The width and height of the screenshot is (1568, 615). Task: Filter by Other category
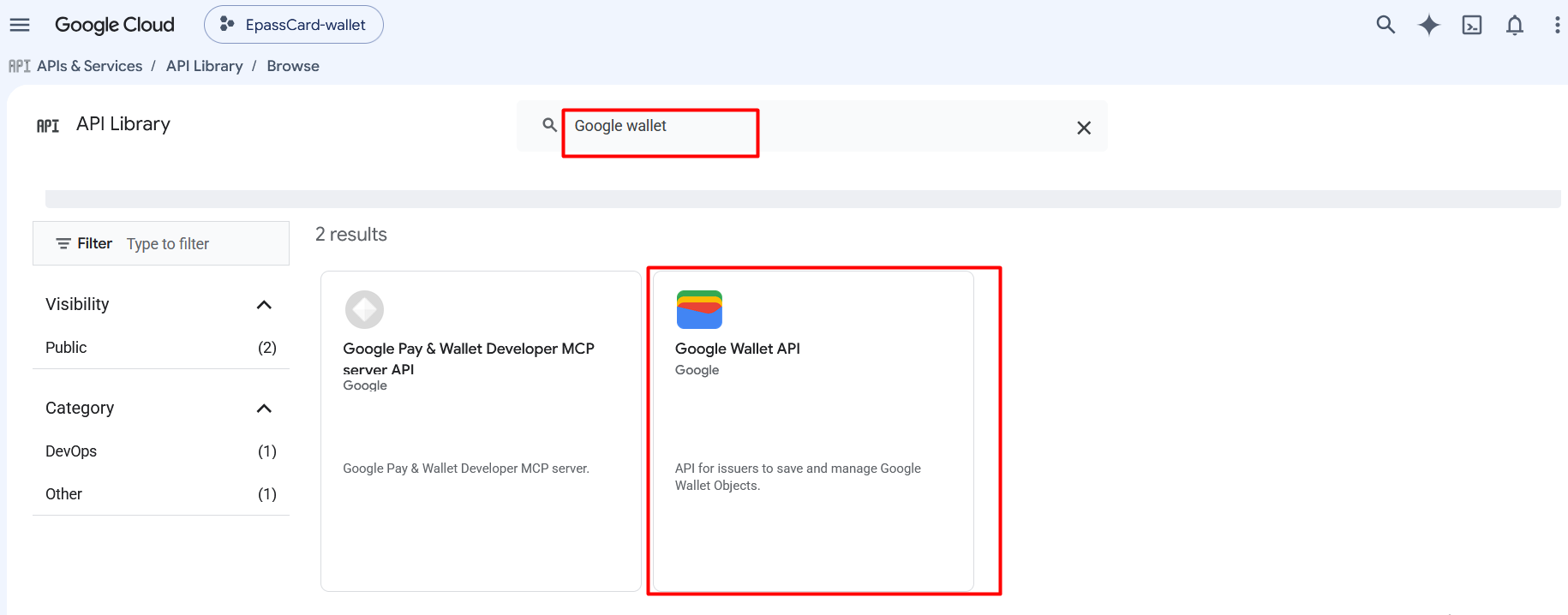tap(161, 494)
